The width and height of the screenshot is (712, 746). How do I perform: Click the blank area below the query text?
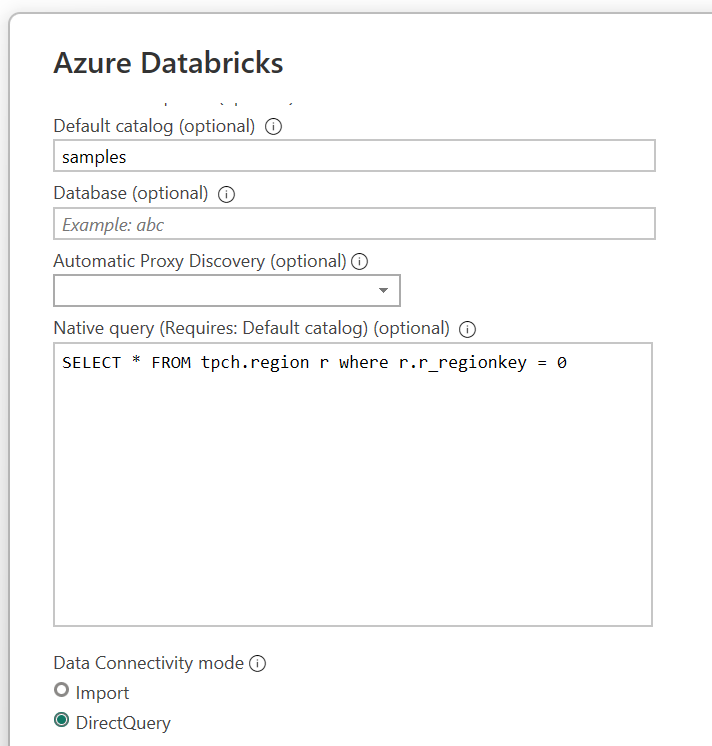(x=352, y=500)
